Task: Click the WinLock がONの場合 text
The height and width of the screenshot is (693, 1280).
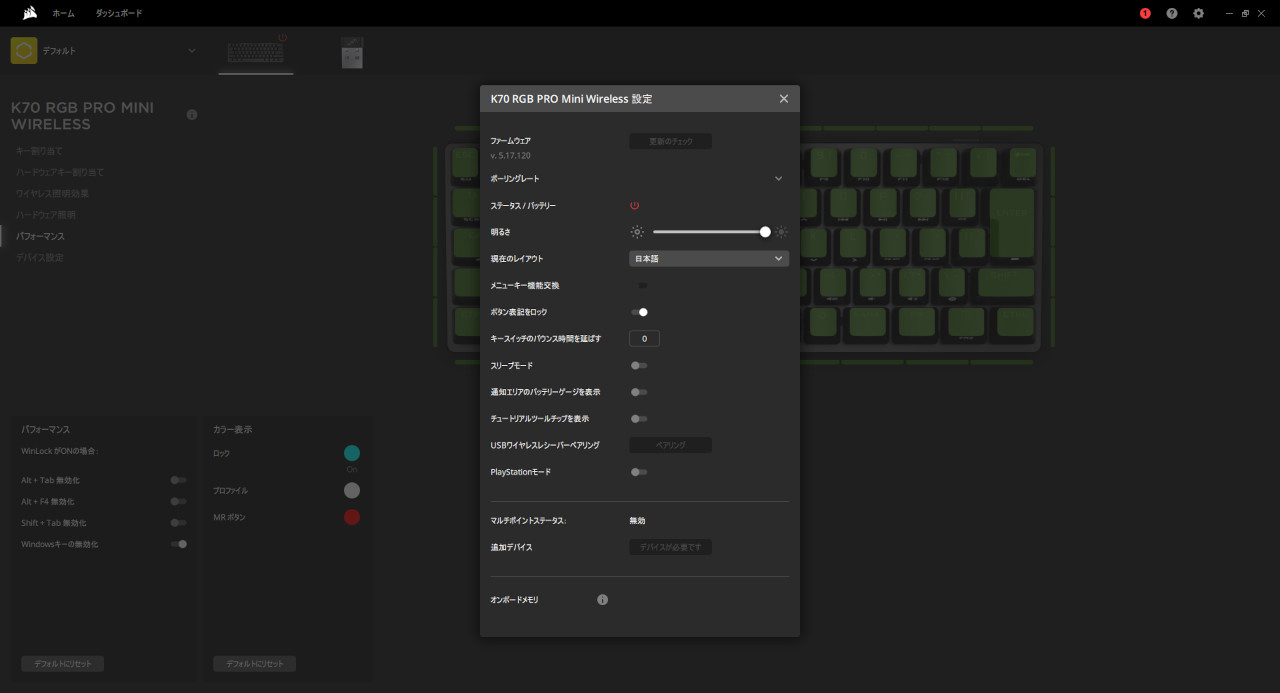Action: coord(60,451)
